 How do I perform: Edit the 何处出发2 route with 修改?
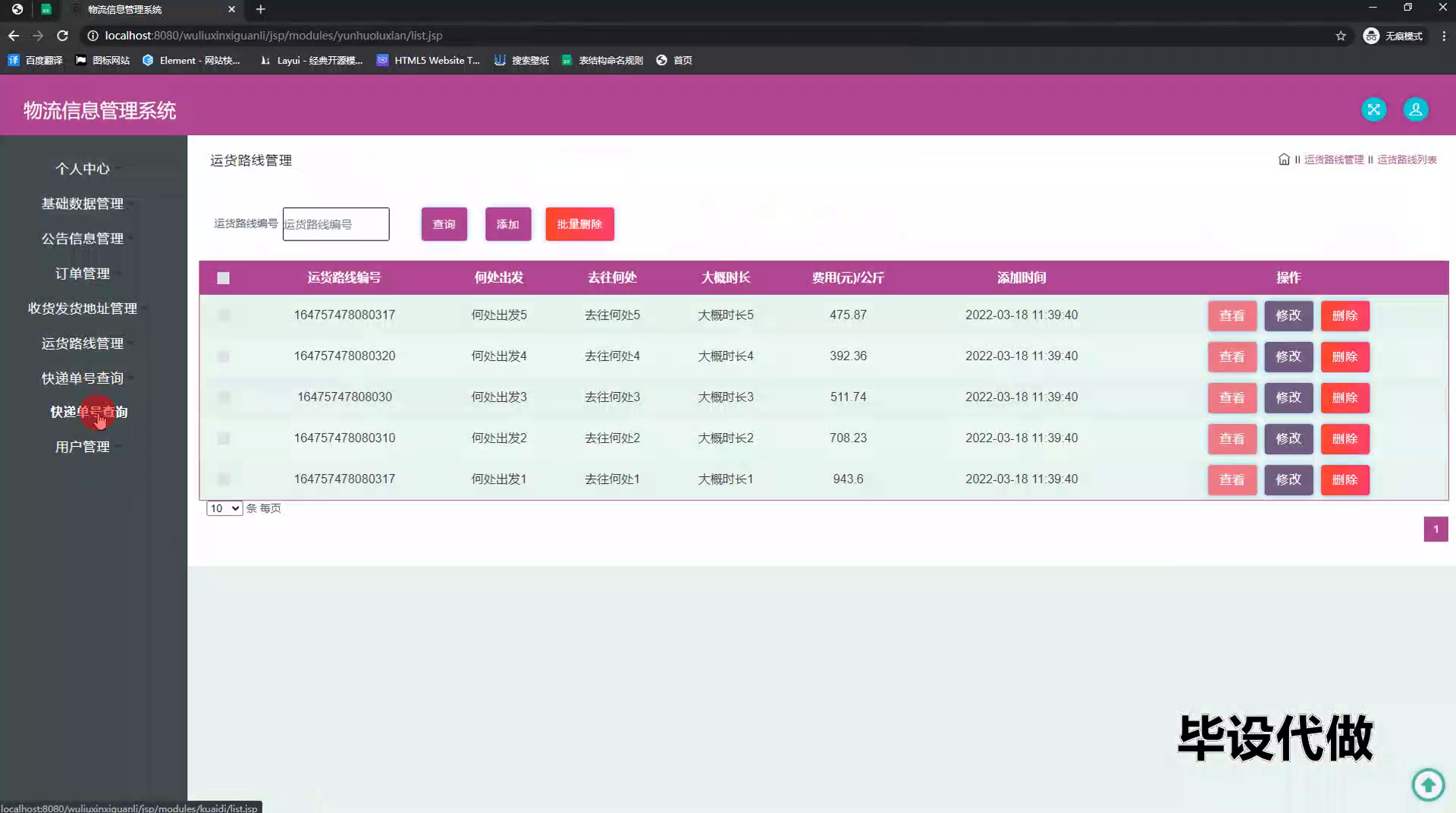click(1288, 438)
